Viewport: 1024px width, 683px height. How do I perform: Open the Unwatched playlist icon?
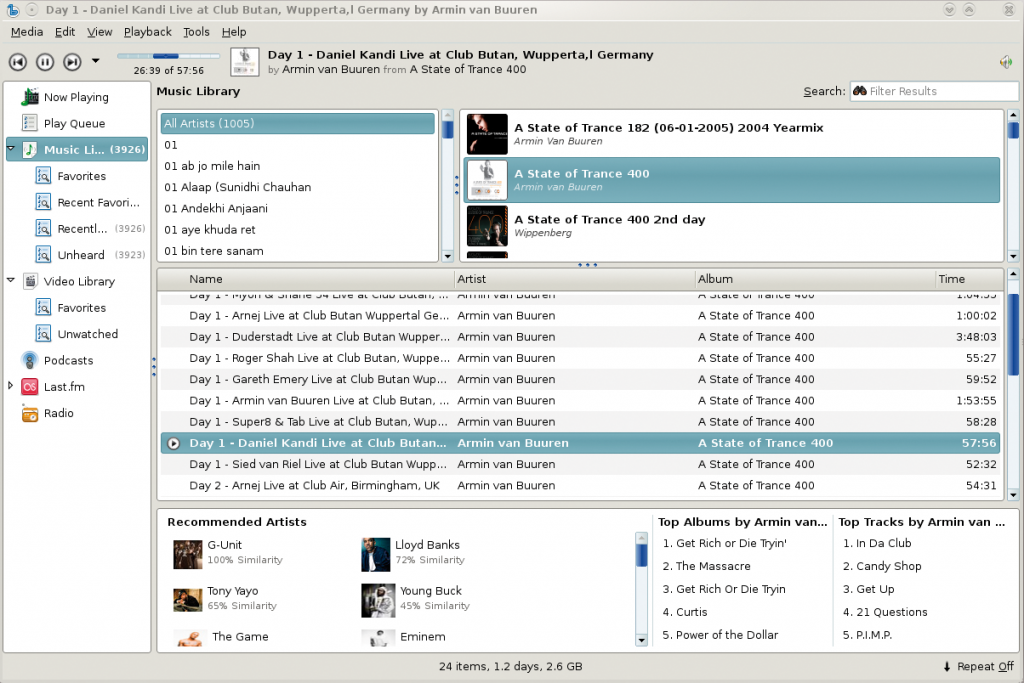pyautogui.click(x=43, y=334)
